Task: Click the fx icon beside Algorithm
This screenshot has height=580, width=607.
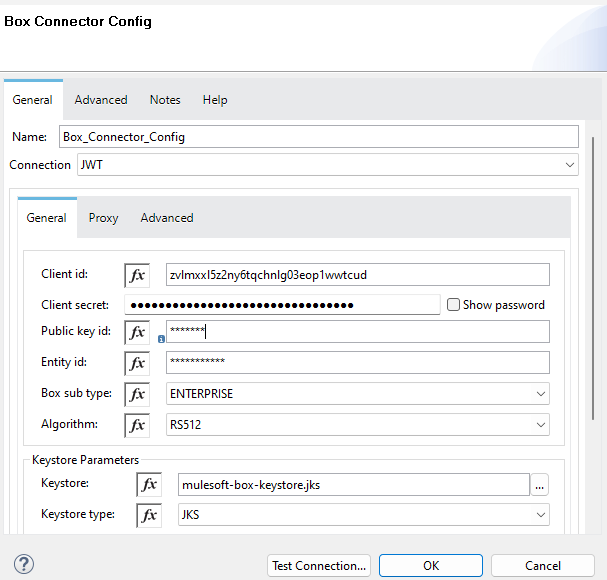Action: click(x=137, y=425)
